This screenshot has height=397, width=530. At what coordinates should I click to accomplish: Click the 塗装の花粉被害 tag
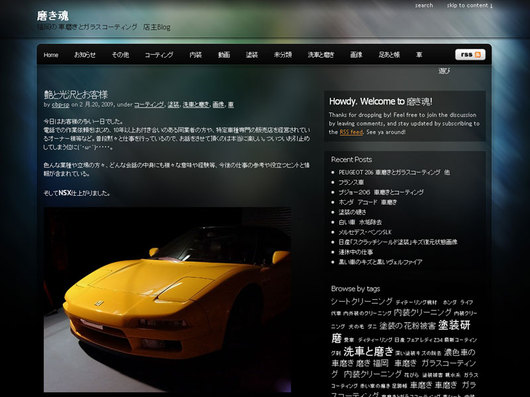(x=407, y=326)
